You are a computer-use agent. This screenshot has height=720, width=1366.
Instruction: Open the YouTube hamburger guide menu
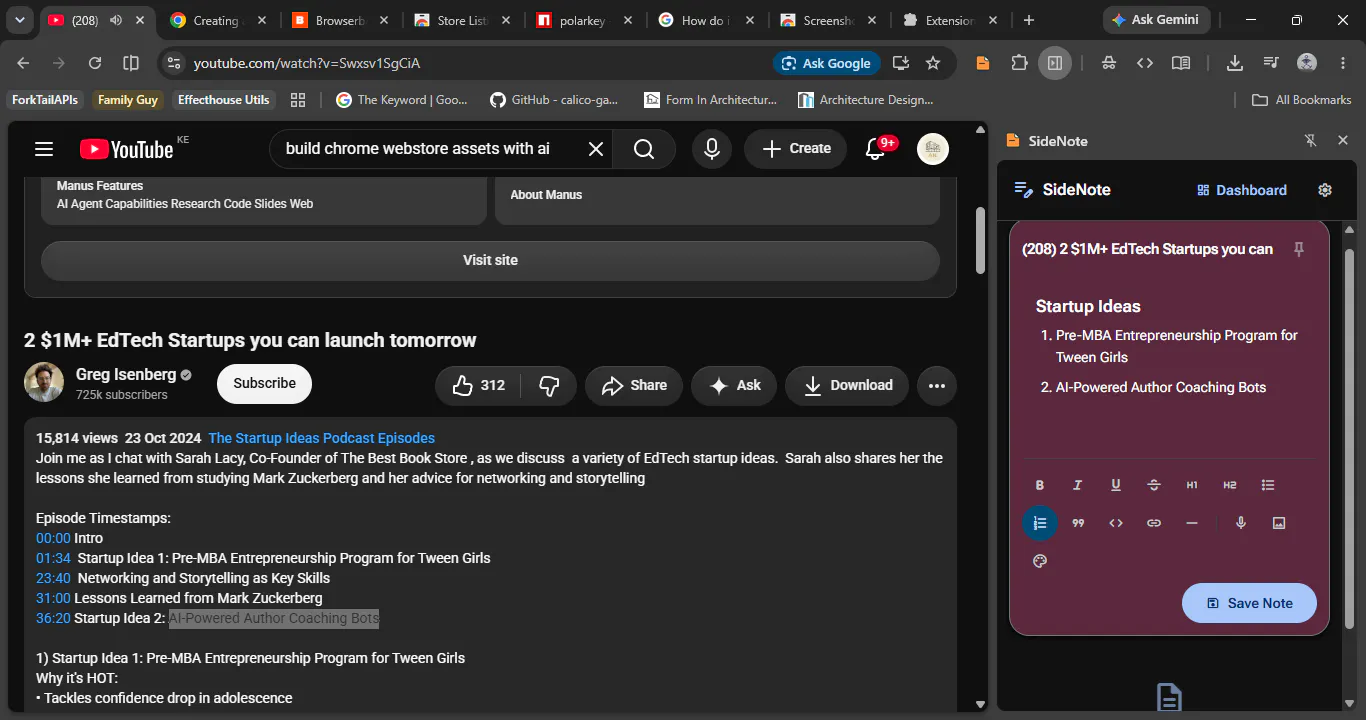[x=43, y=149]
